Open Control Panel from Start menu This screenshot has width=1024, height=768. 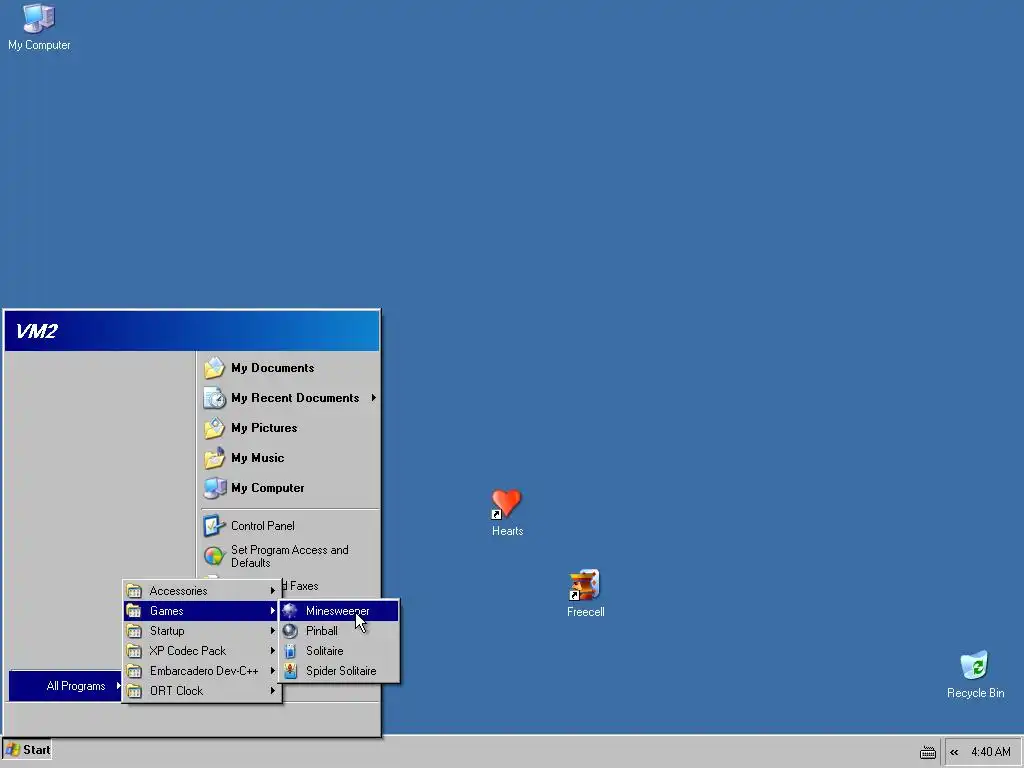click(x=289, y=526)
